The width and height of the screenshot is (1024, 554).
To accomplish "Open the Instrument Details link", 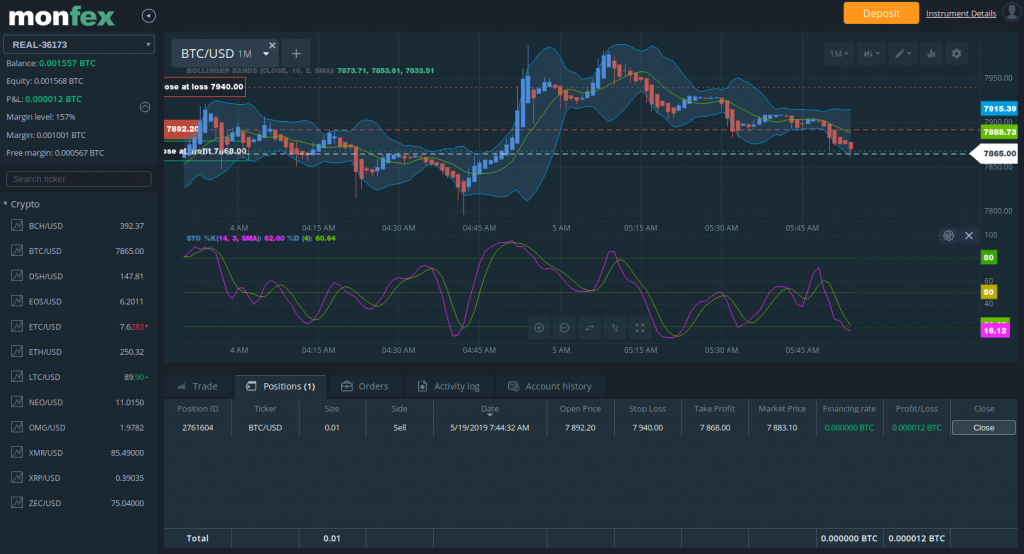I will click(x=961, y=14).
